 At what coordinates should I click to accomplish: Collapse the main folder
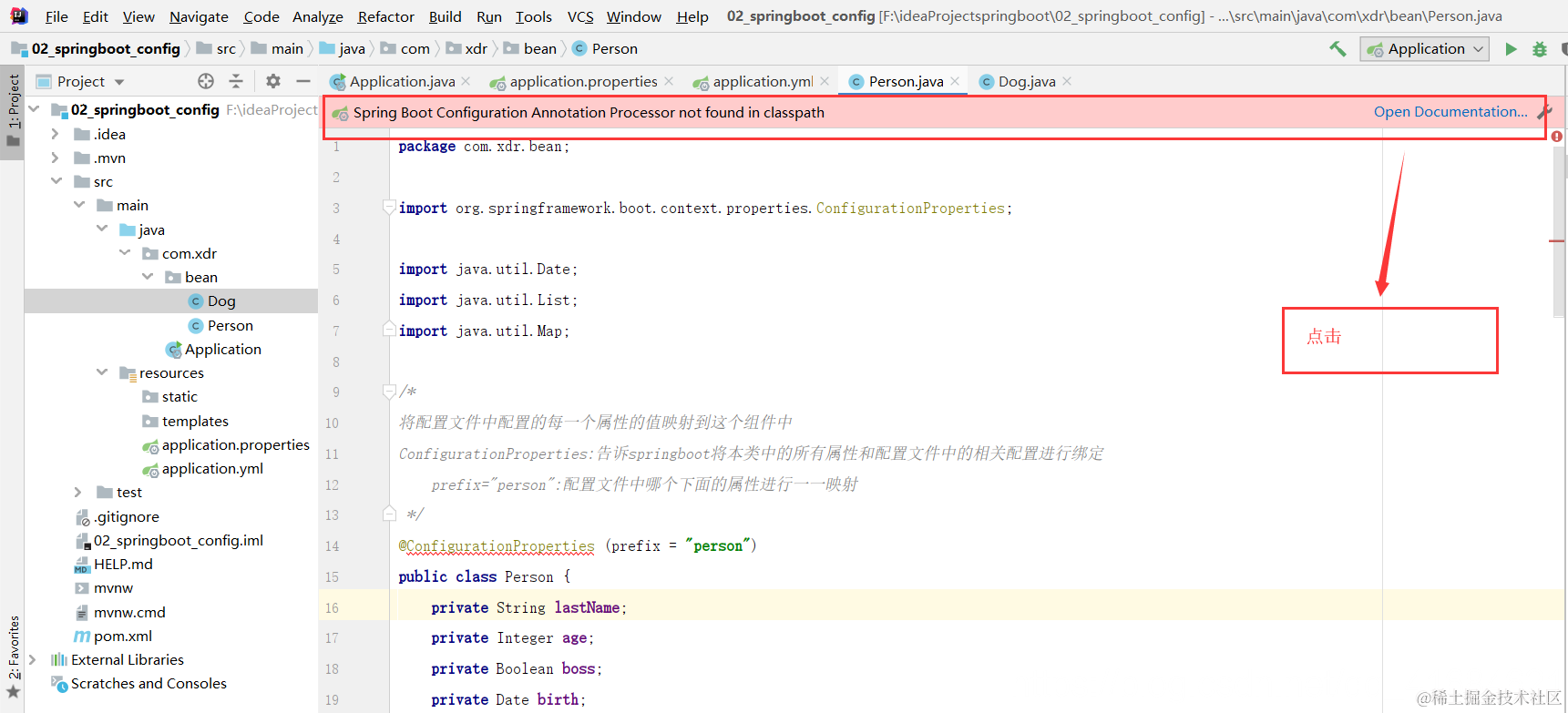click(x=79, y=205)
